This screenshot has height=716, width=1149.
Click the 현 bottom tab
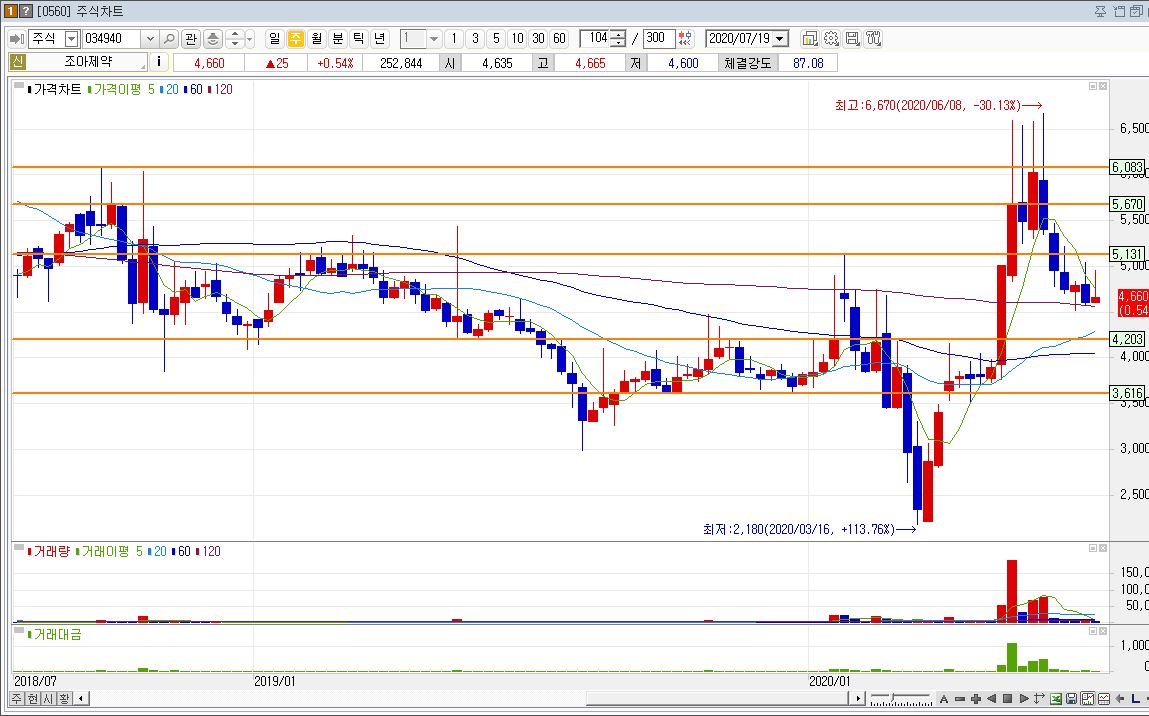[x=32, y=698]
